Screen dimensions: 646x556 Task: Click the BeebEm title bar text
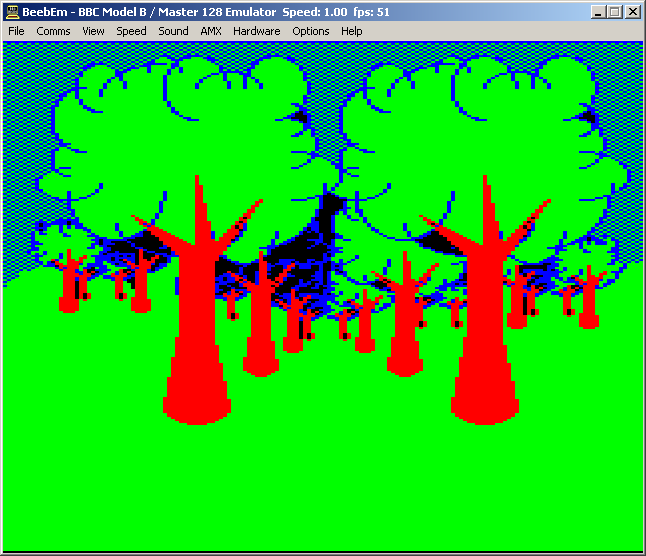200,12
